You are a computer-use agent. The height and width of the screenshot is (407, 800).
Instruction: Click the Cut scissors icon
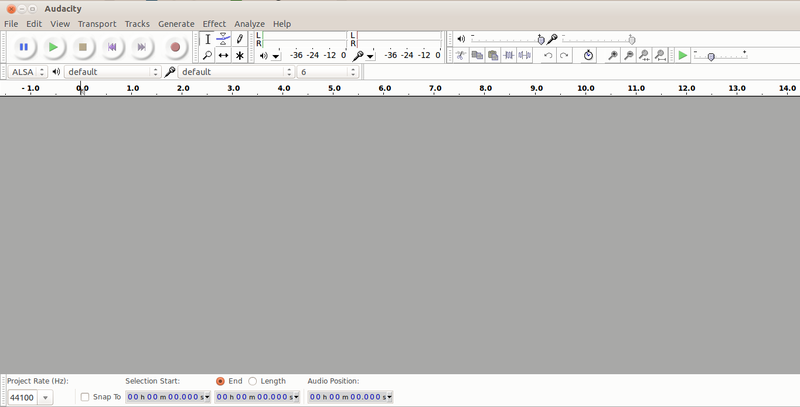pos(461,55)
